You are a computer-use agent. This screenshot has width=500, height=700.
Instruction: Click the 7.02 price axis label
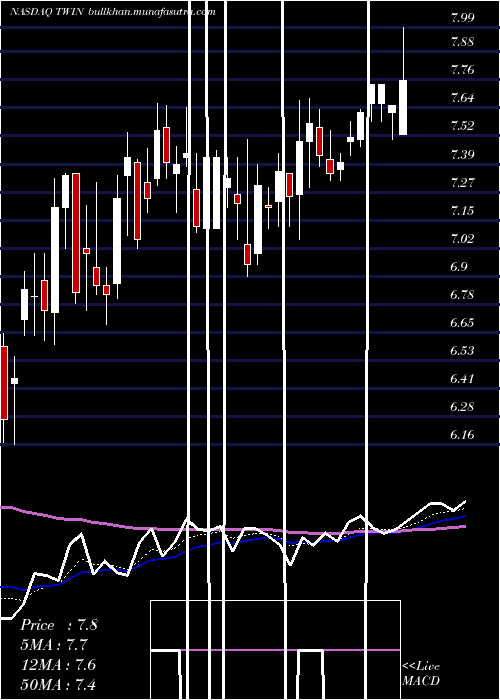click(x=462, y=238)
